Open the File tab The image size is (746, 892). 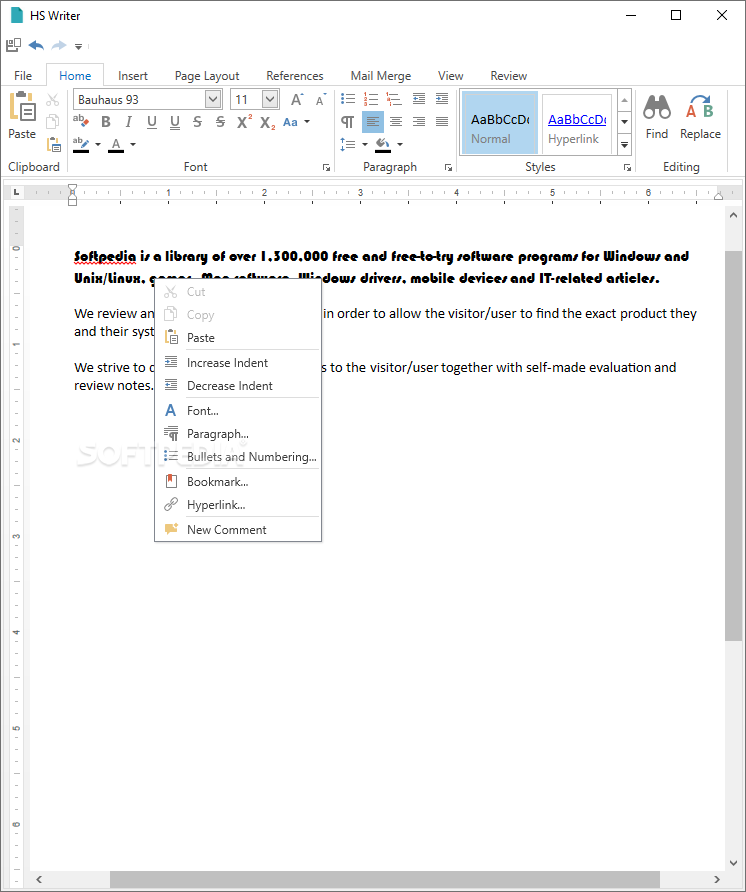point(23,76)
